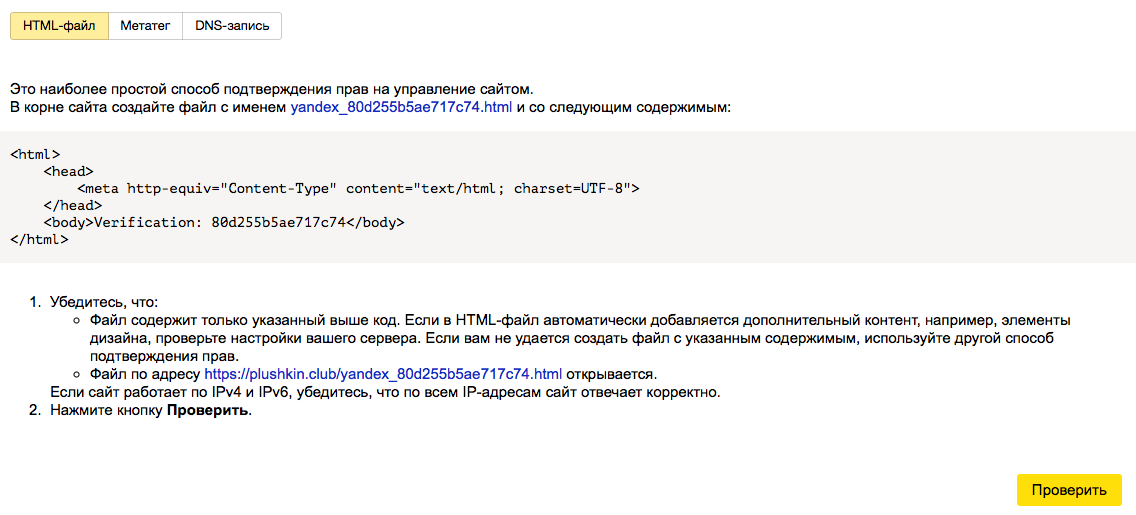Click the sentence about IPv4 and IPv6
Screen dimensions: 1136x515
coord(385,393)
